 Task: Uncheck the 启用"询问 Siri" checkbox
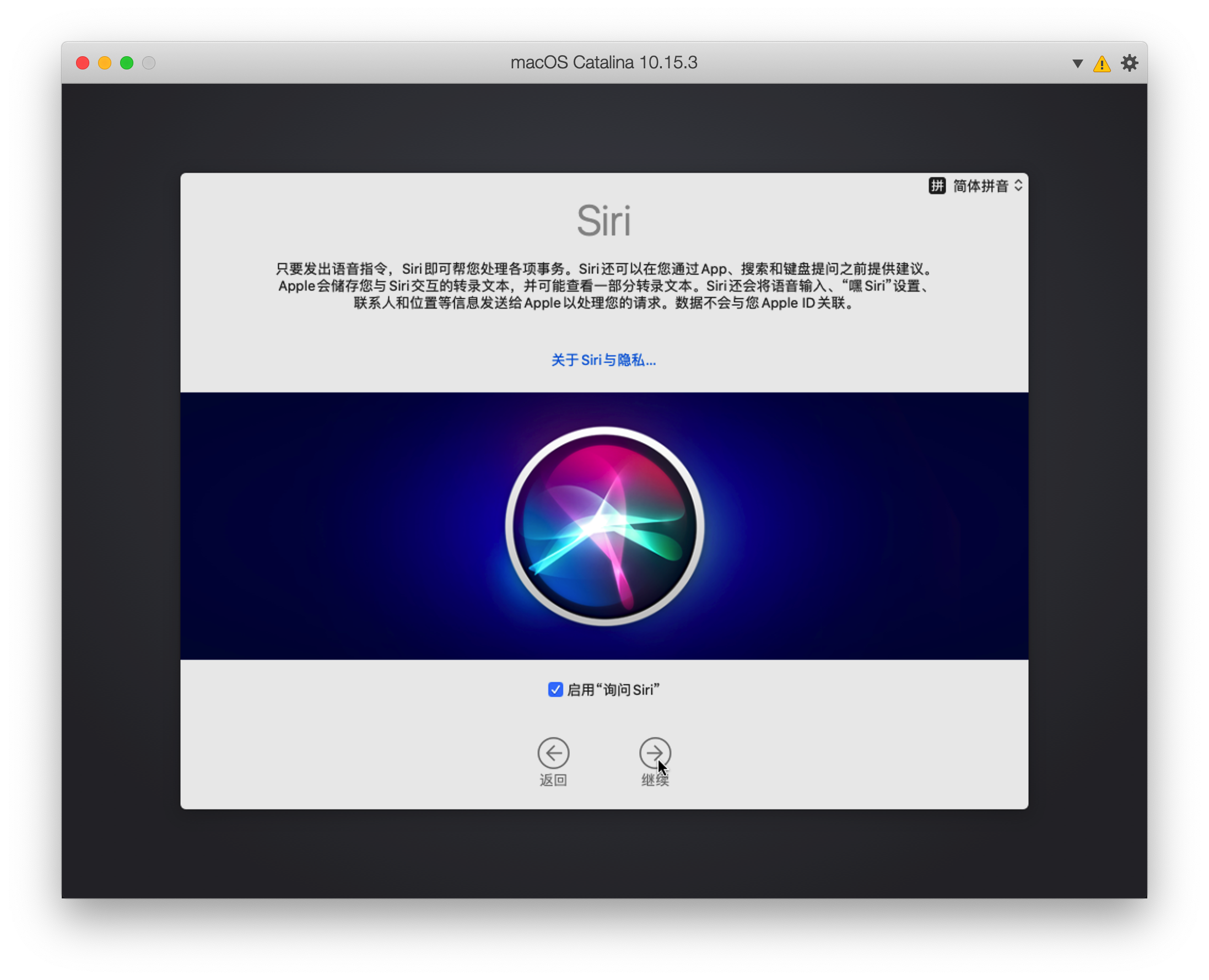pos(555,690)
